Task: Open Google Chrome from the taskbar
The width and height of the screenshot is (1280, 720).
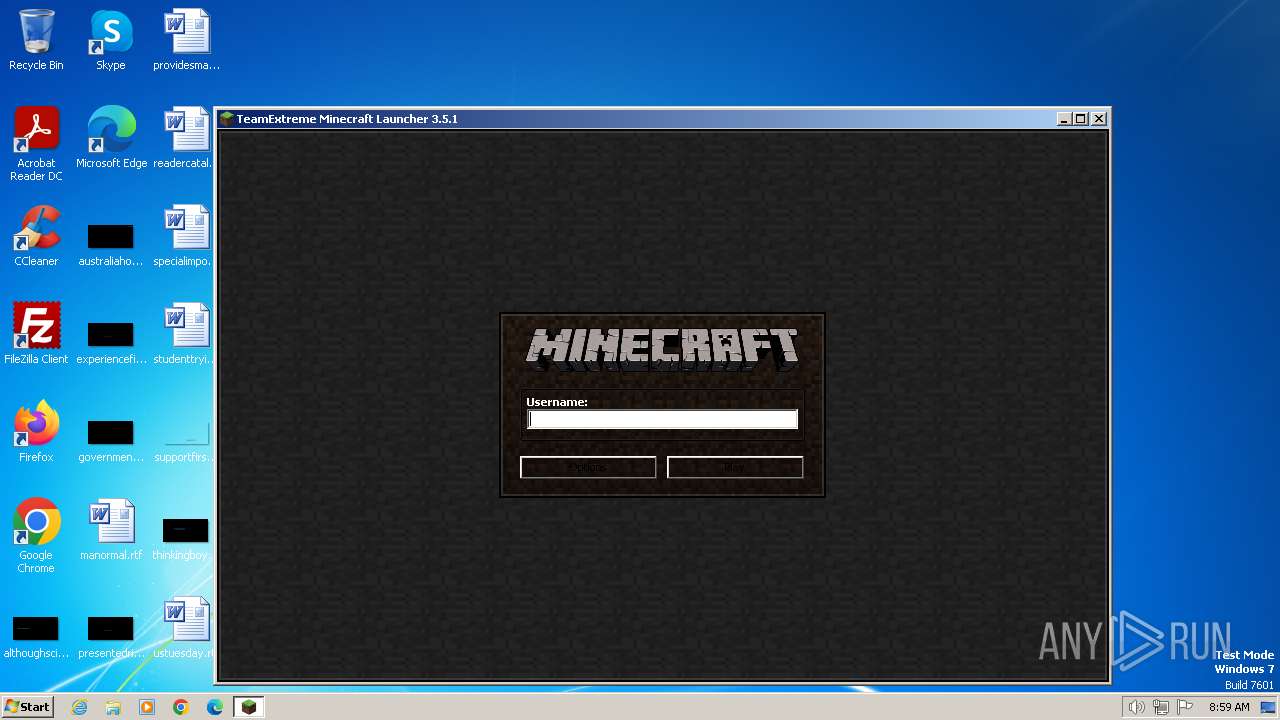Action: [181, 707]
